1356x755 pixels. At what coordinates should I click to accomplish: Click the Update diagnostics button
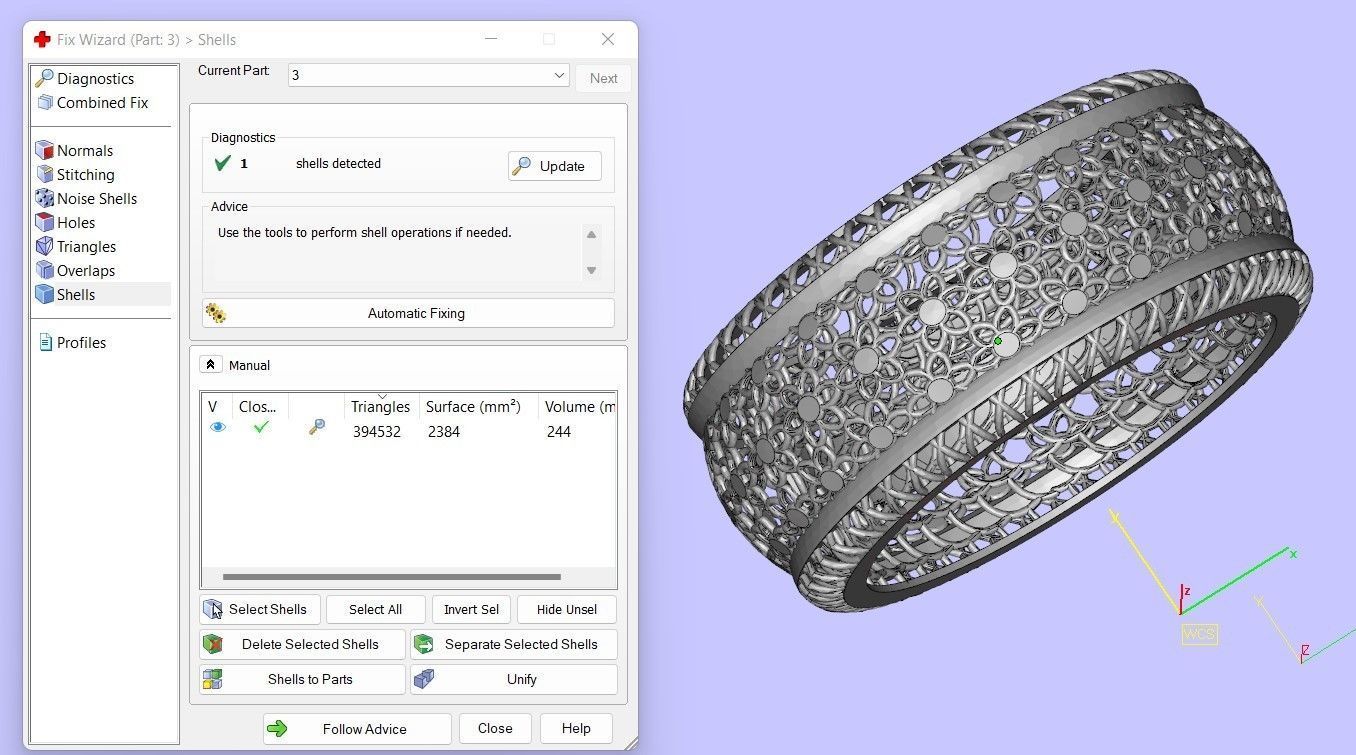(x=554, y=166)
